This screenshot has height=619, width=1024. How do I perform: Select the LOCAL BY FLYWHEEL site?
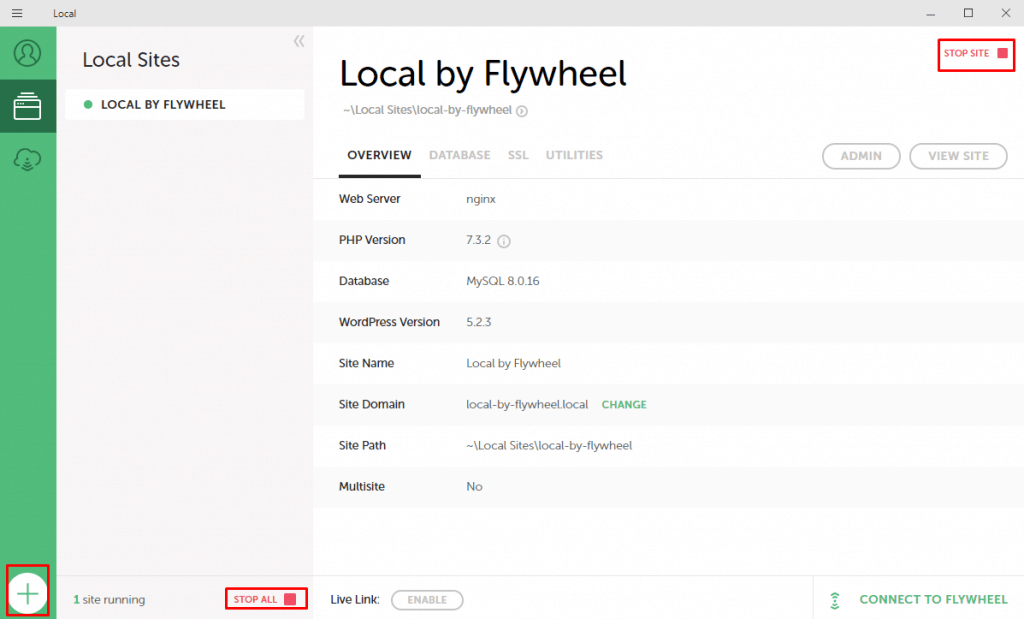185,104
